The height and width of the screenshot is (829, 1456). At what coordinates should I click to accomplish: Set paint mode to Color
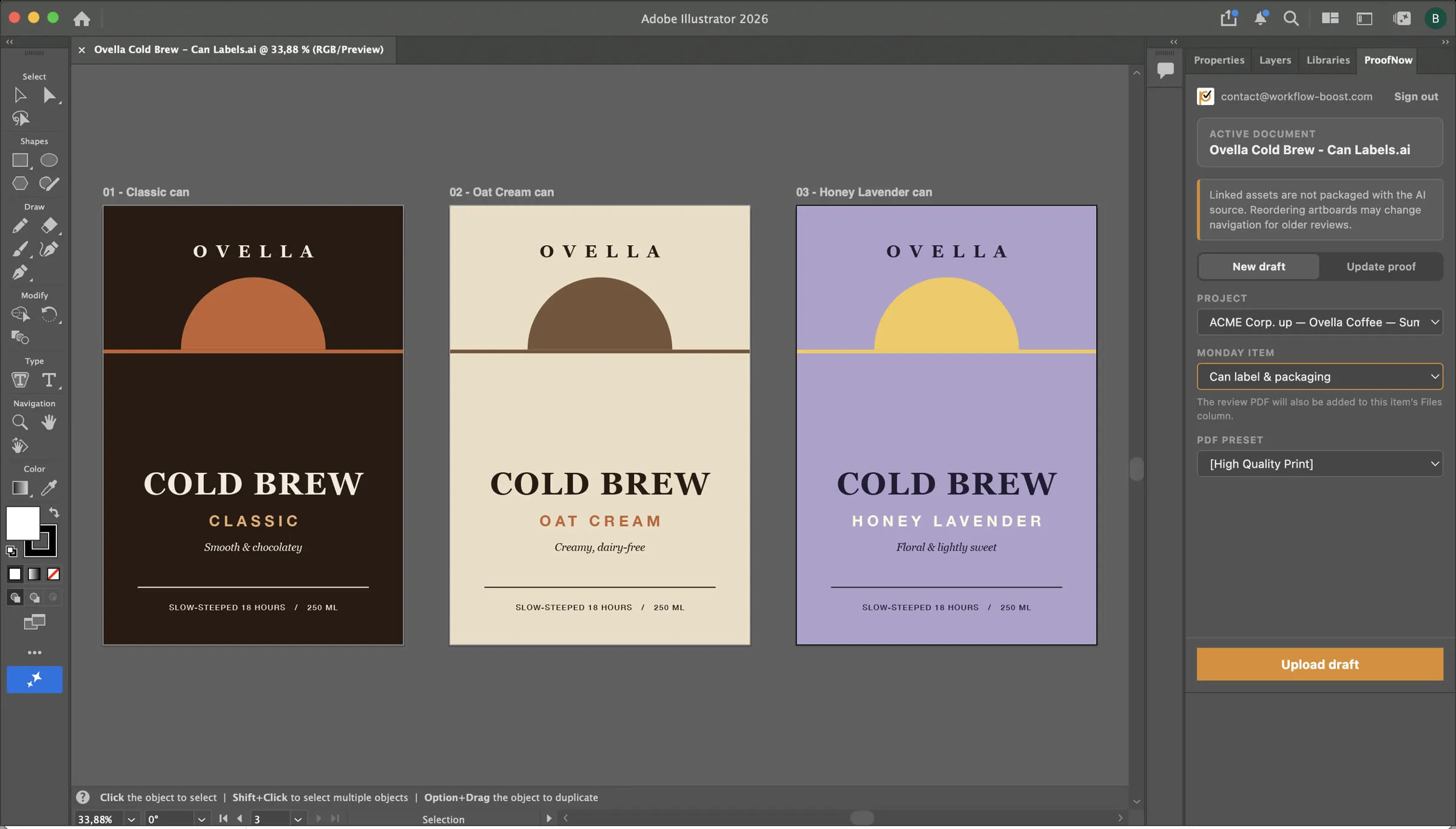pyautogui.click(x=15, y=574)
